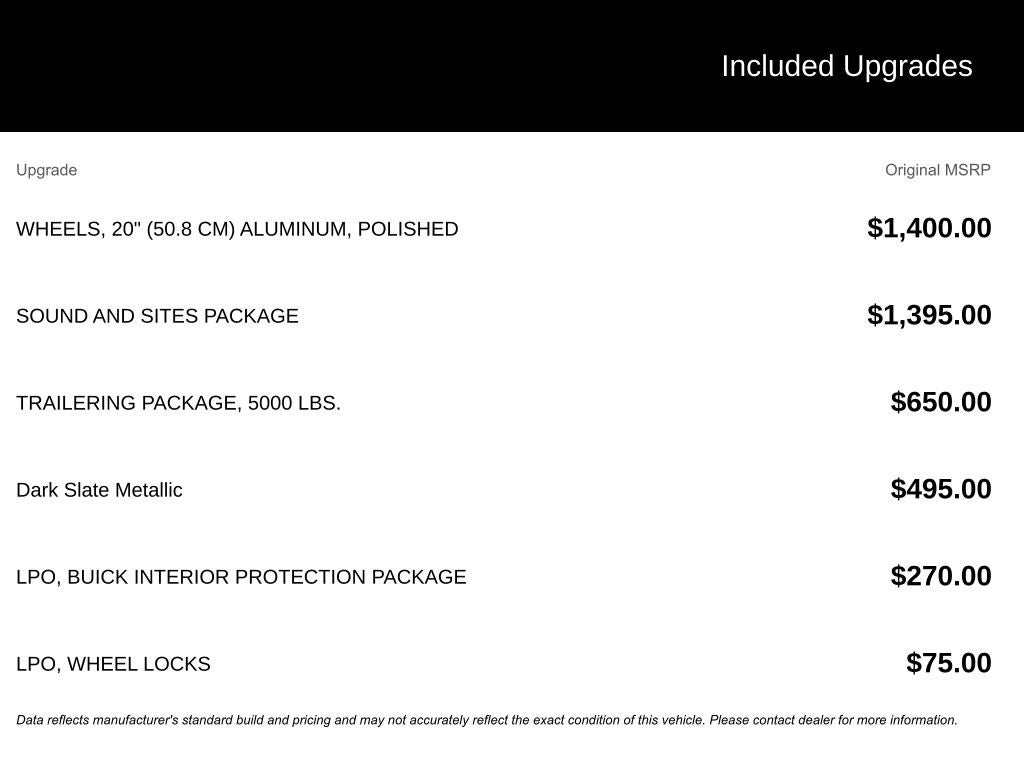Screen dimensions: 1024x768
Task: Select the polished aluminum wheels upgrade name
Action: [237, 229]
